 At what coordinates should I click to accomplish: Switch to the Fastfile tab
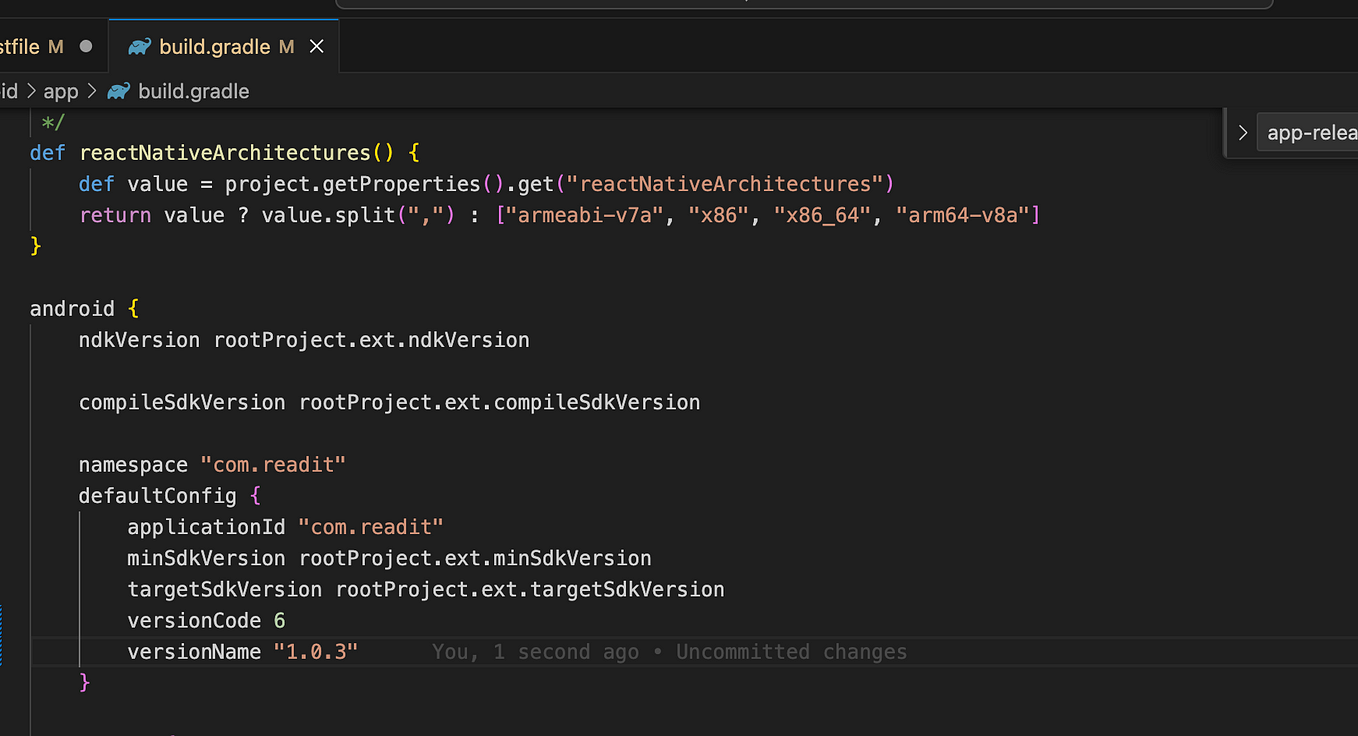tap(30, 45)
